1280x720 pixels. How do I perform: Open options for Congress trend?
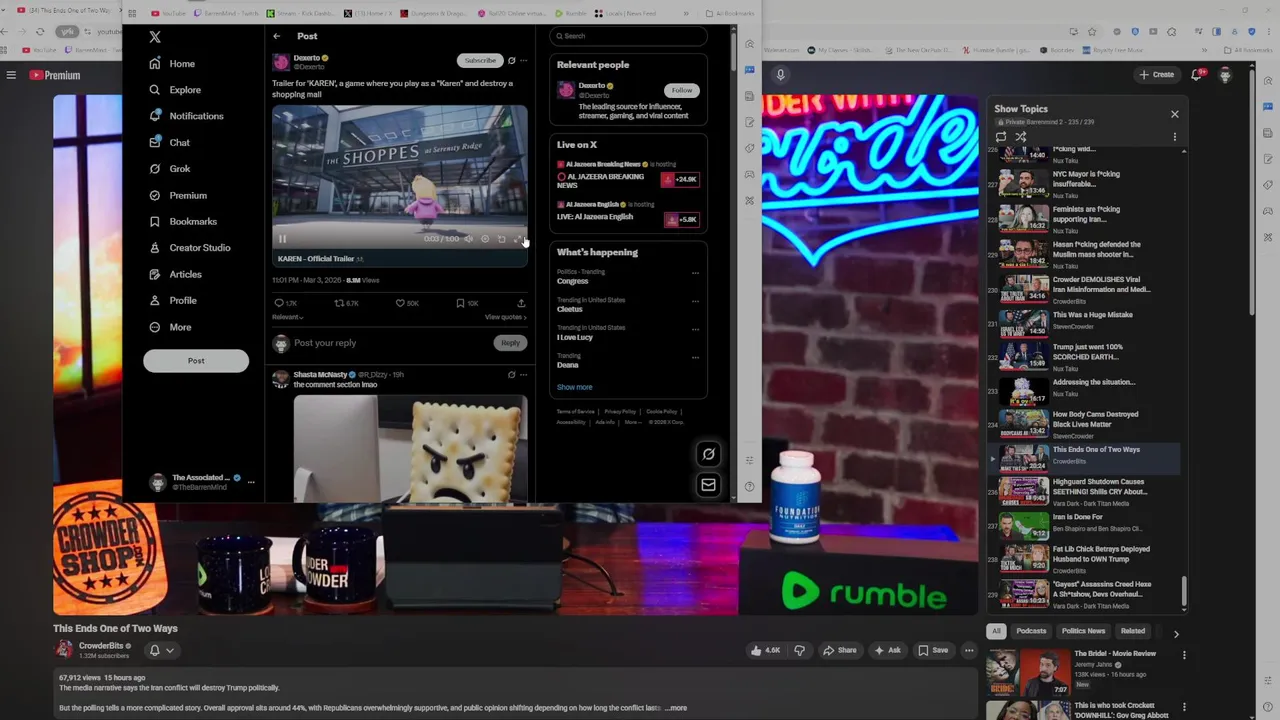click(x=695, y=273)
